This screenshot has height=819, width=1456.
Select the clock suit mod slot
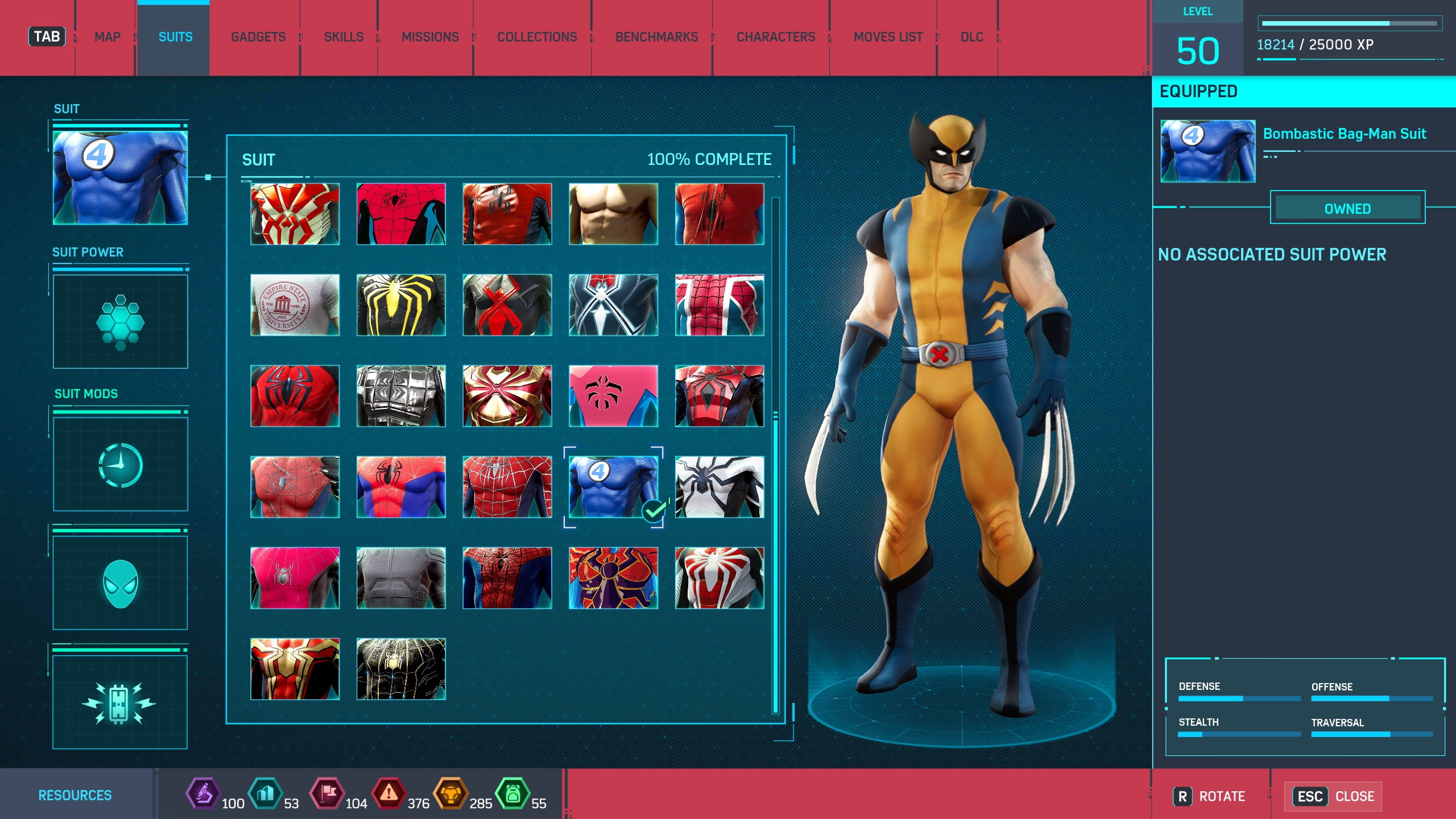coord(120,465)
